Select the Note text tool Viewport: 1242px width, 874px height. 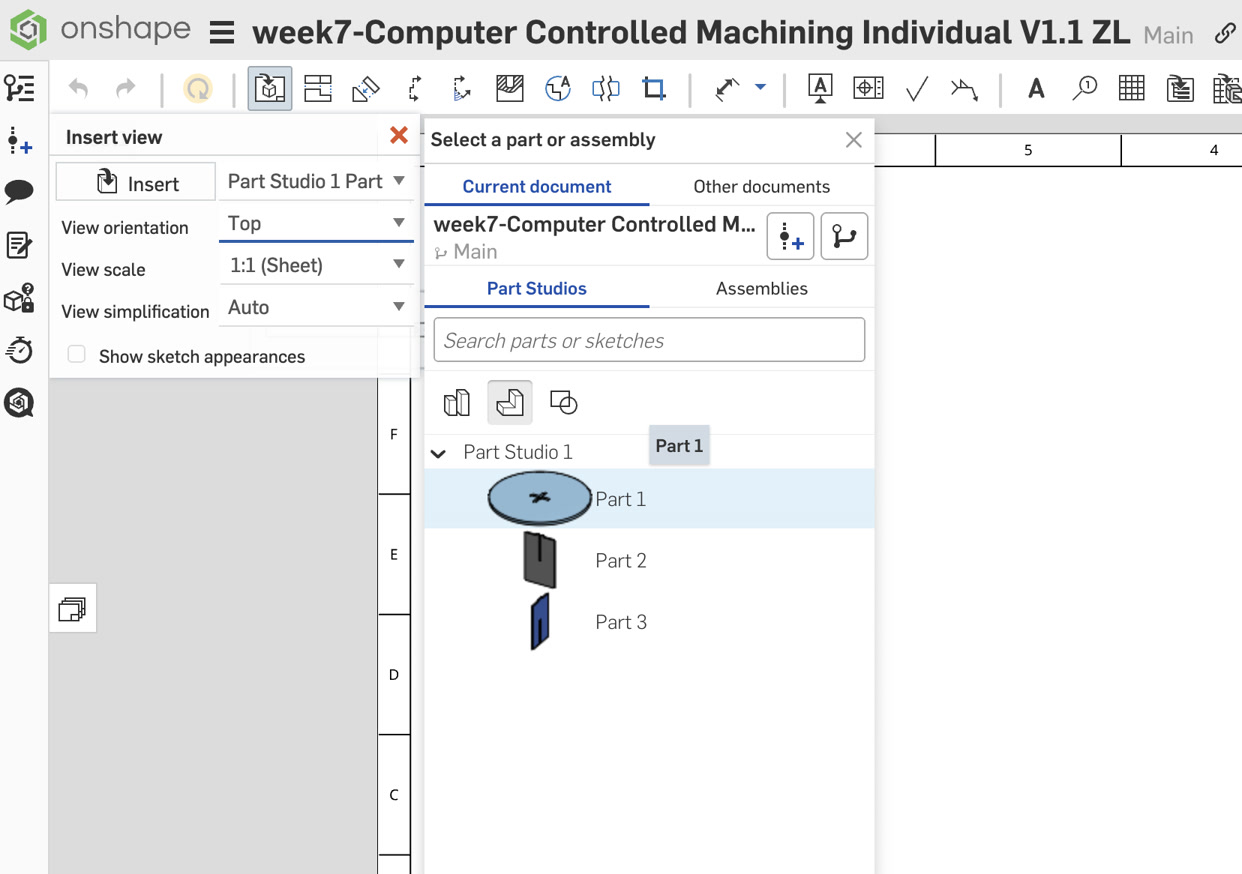1036,88
